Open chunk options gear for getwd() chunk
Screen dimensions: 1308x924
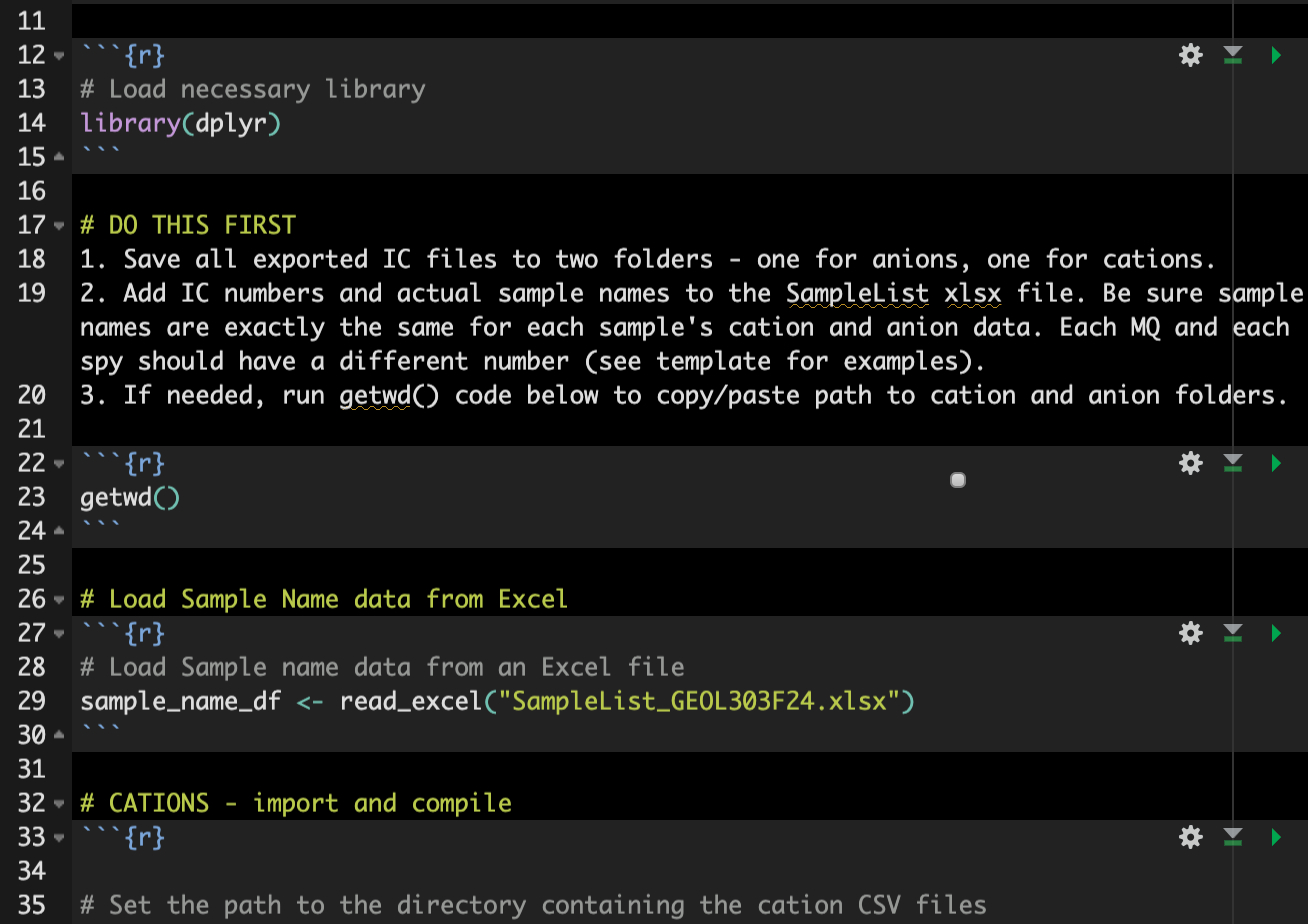(x=1190, y=463)
